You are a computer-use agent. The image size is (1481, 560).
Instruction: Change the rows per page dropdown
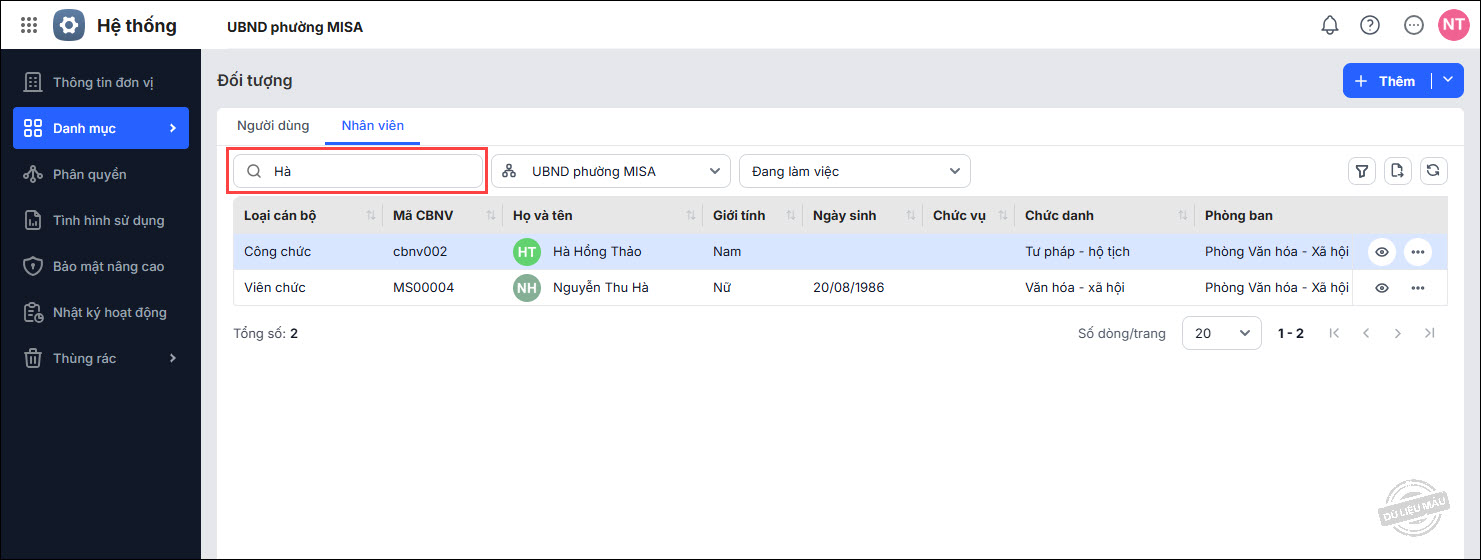[x=1221, y=333]
